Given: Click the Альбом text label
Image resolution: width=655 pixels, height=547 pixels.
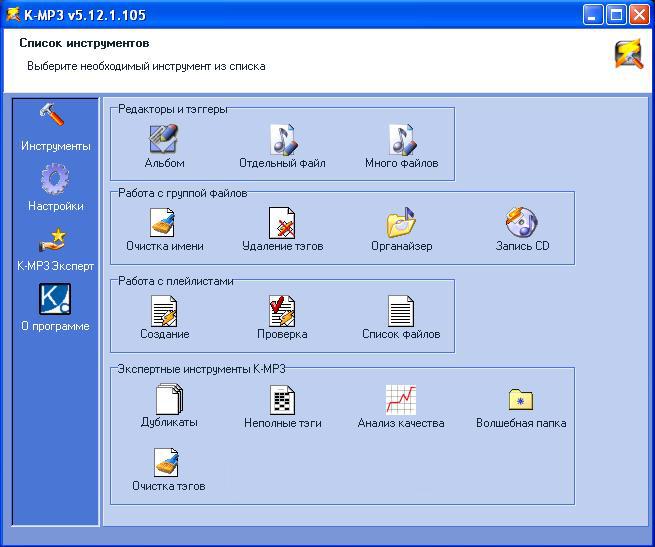Looking at the screenshot, I should 165,163.
